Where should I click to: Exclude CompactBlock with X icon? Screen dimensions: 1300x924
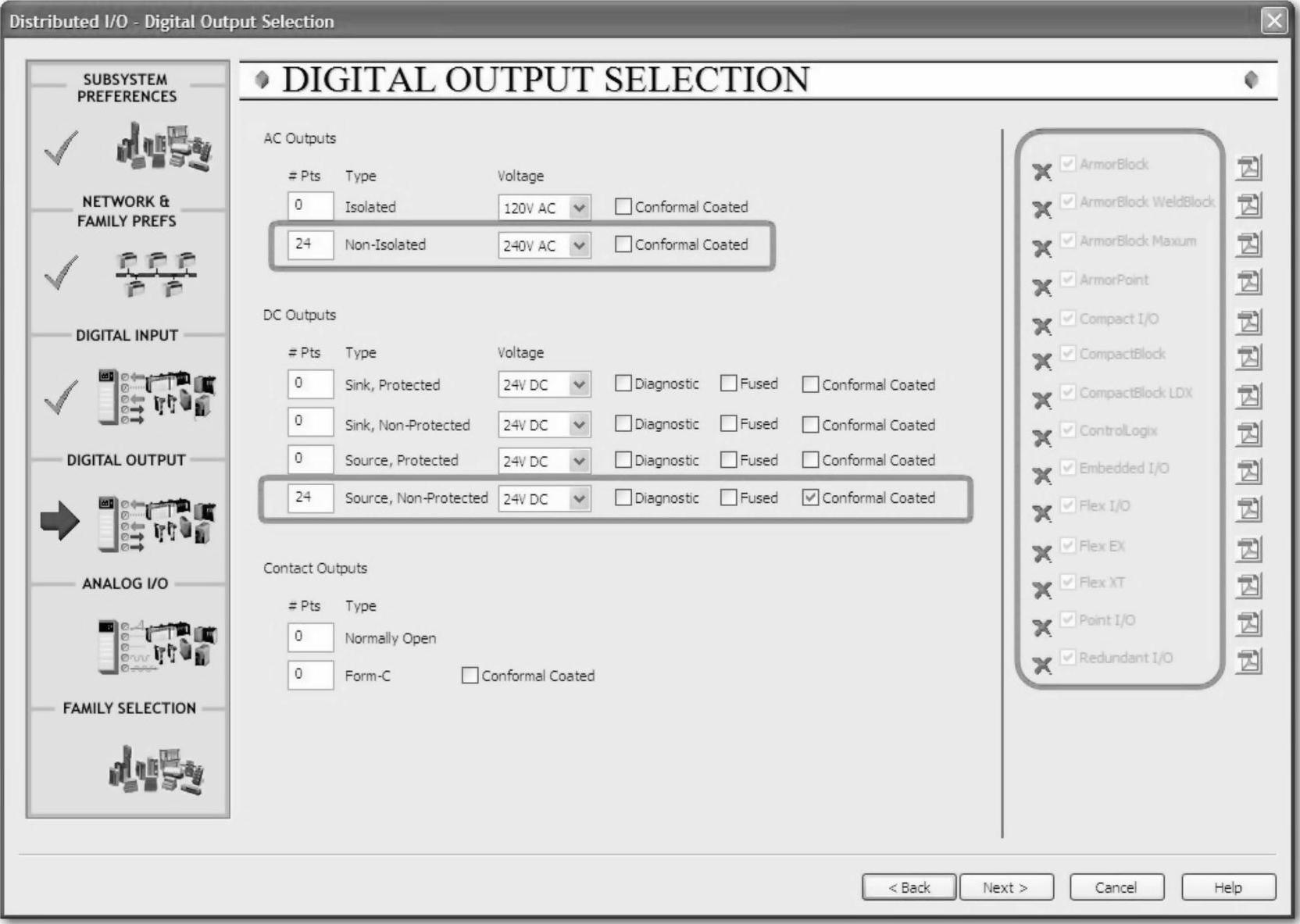coord(1042,362)
